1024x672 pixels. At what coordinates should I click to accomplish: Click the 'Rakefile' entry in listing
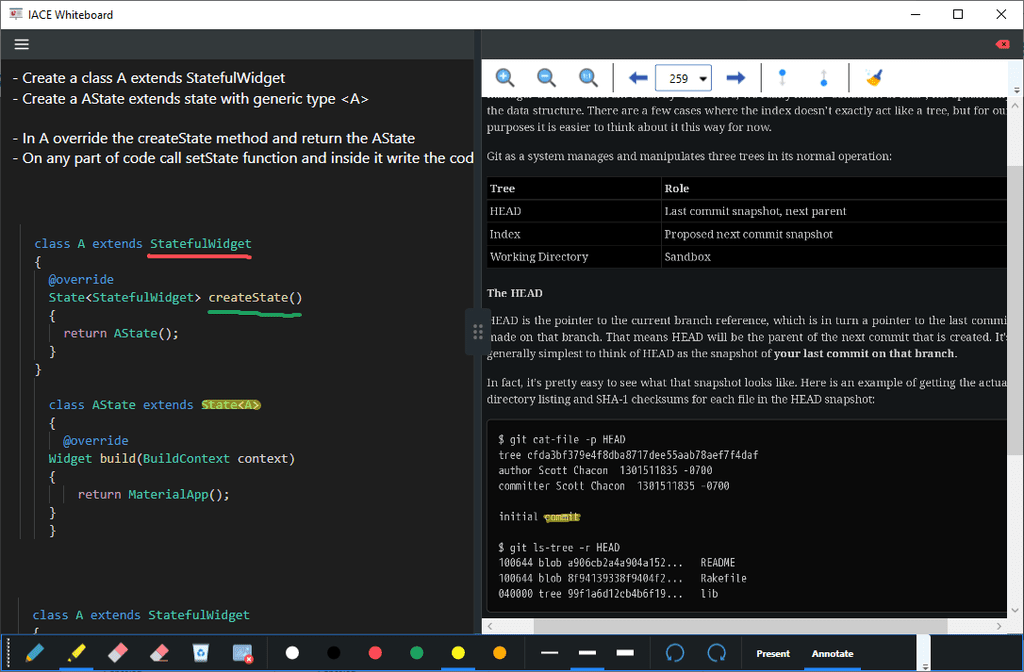(723, 578)
